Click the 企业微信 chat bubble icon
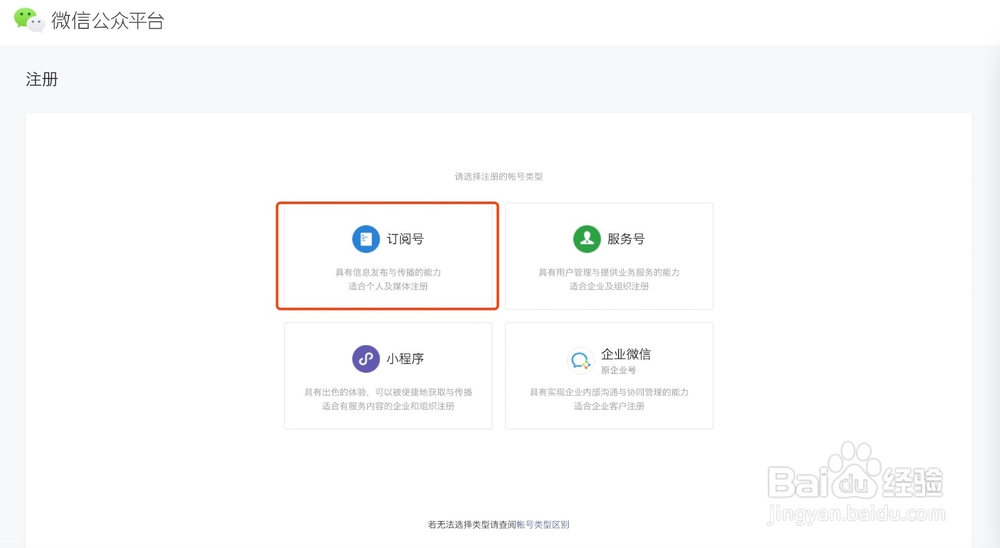 580,360
